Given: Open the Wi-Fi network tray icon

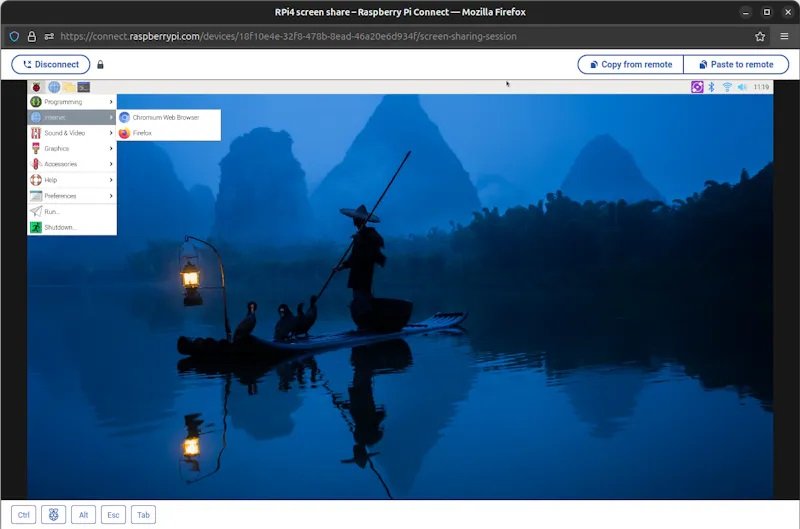Looking at the screenshot, I should point(727,87).
